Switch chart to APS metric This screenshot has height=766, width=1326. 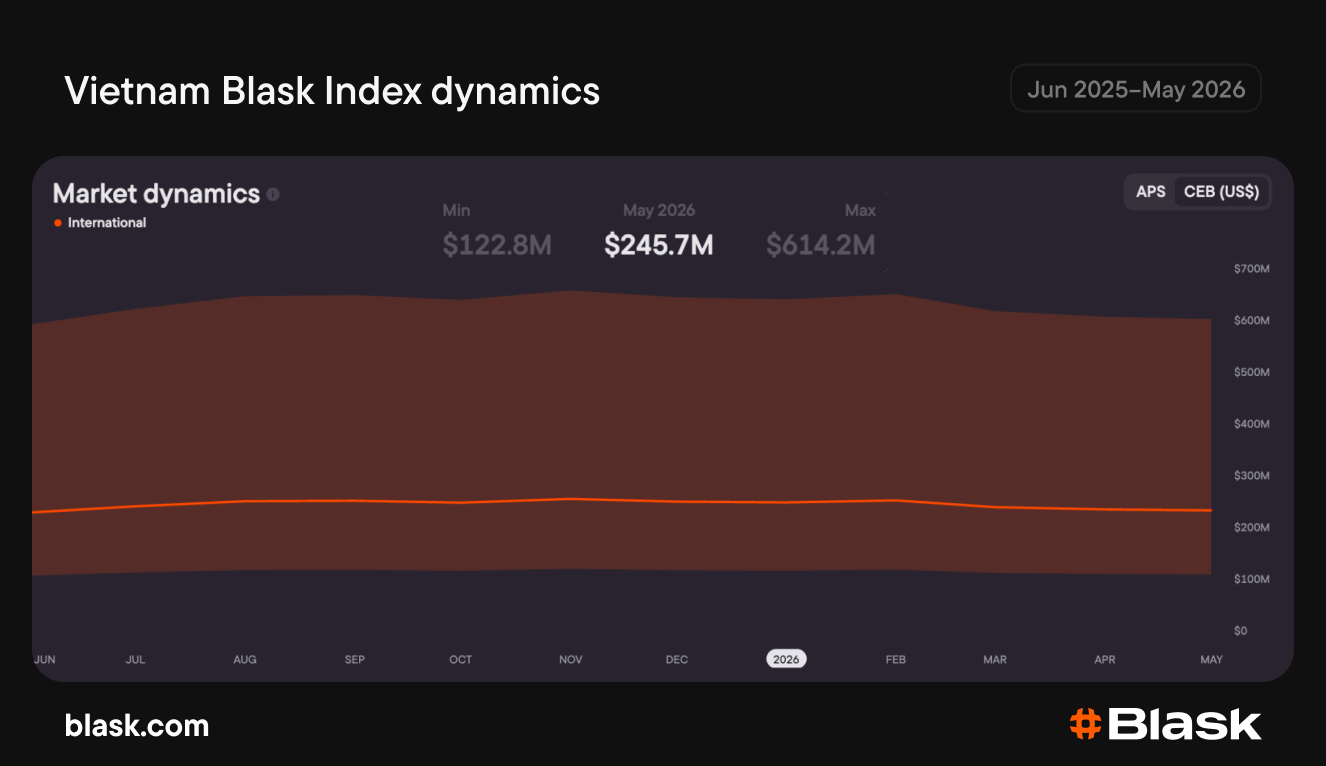1151,191
